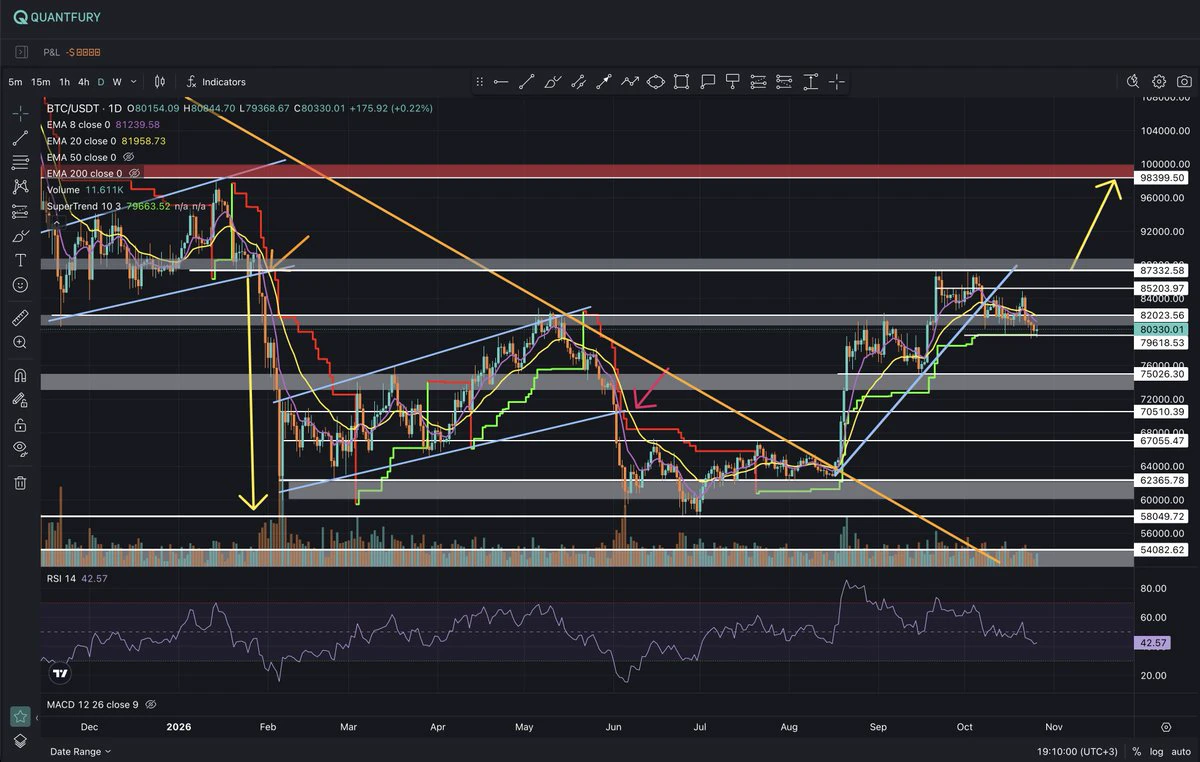The width and height of the screenshot is (1200, 762).
Task: Select the Text annotation tool
Action: (20, 260)
